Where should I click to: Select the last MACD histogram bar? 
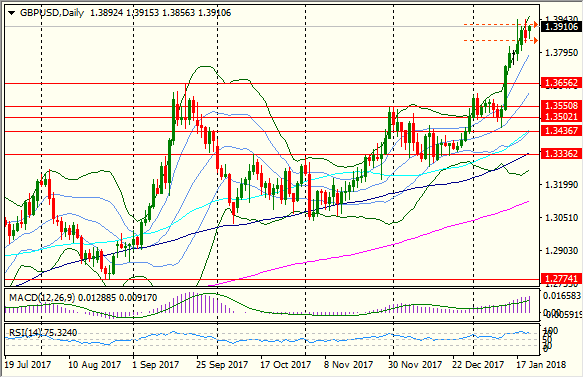coord(529,304)
